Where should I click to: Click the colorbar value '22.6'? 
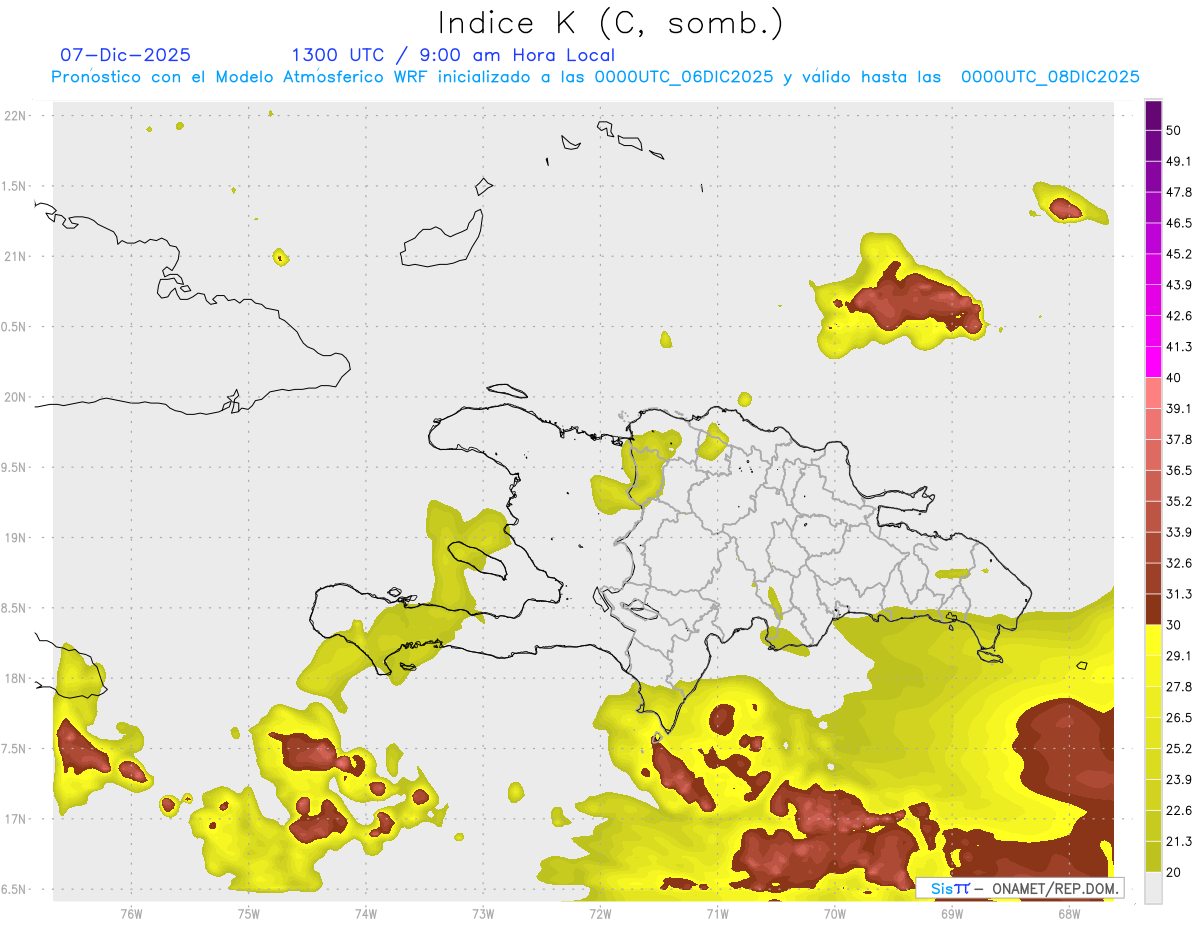[x=1179, y=811]
